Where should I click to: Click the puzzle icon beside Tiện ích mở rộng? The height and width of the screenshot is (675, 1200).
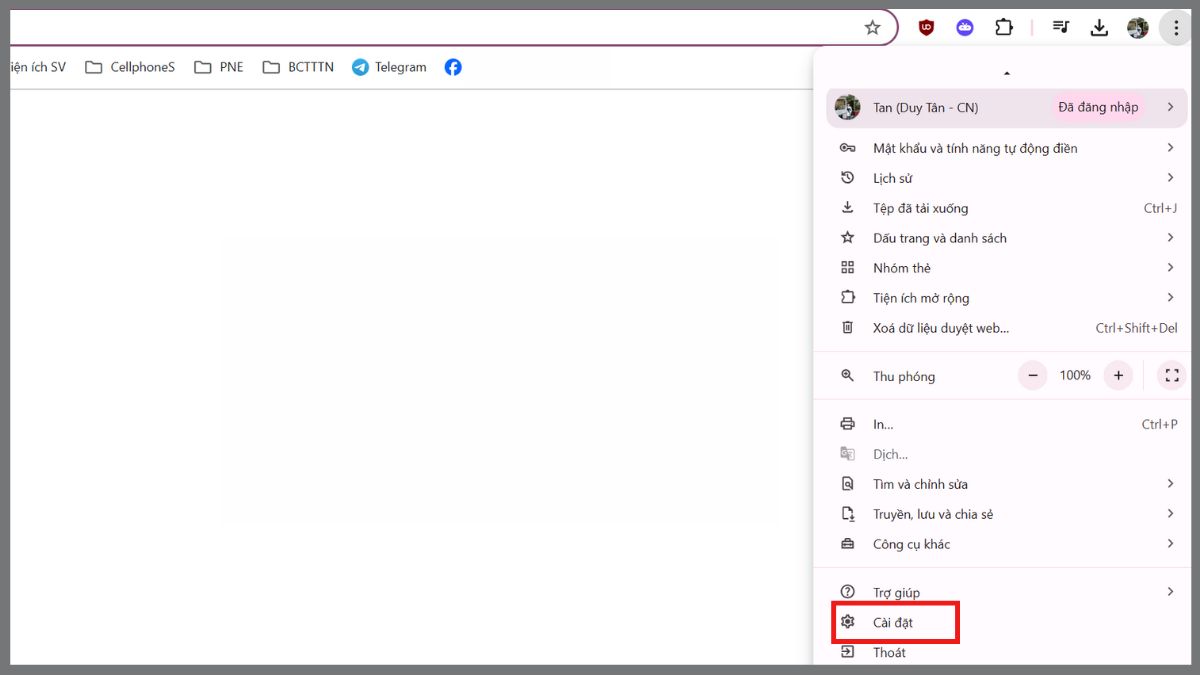(x=847, y=298)
